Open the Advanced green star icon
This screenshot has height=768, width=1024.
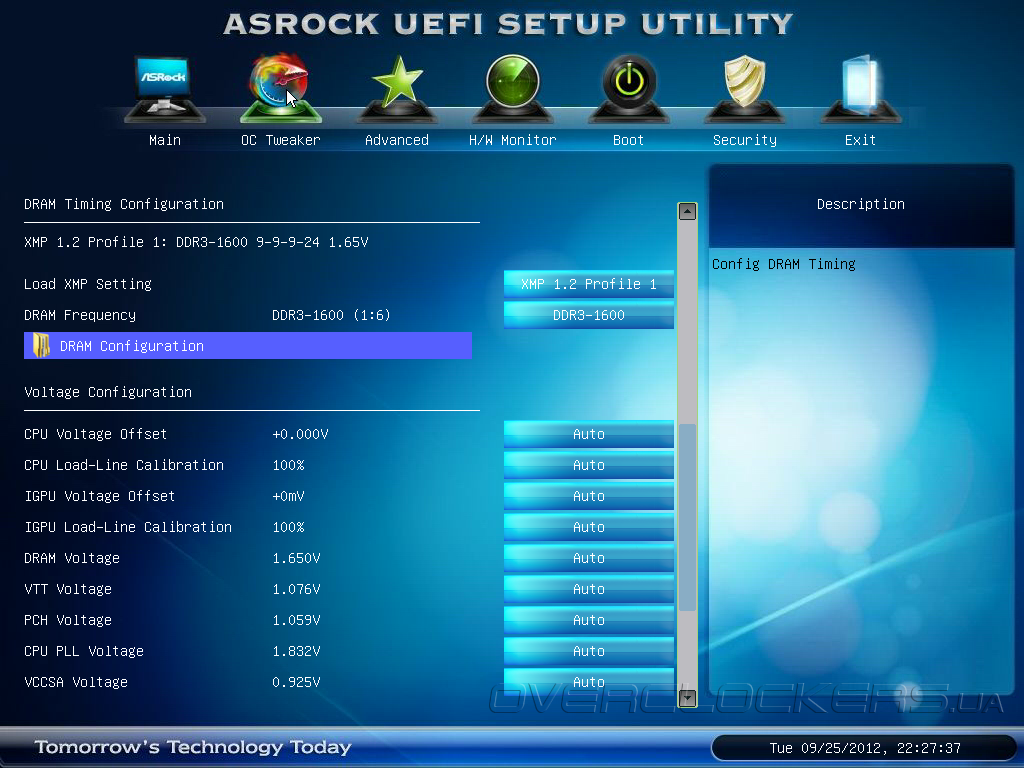[x=396, y=88]
